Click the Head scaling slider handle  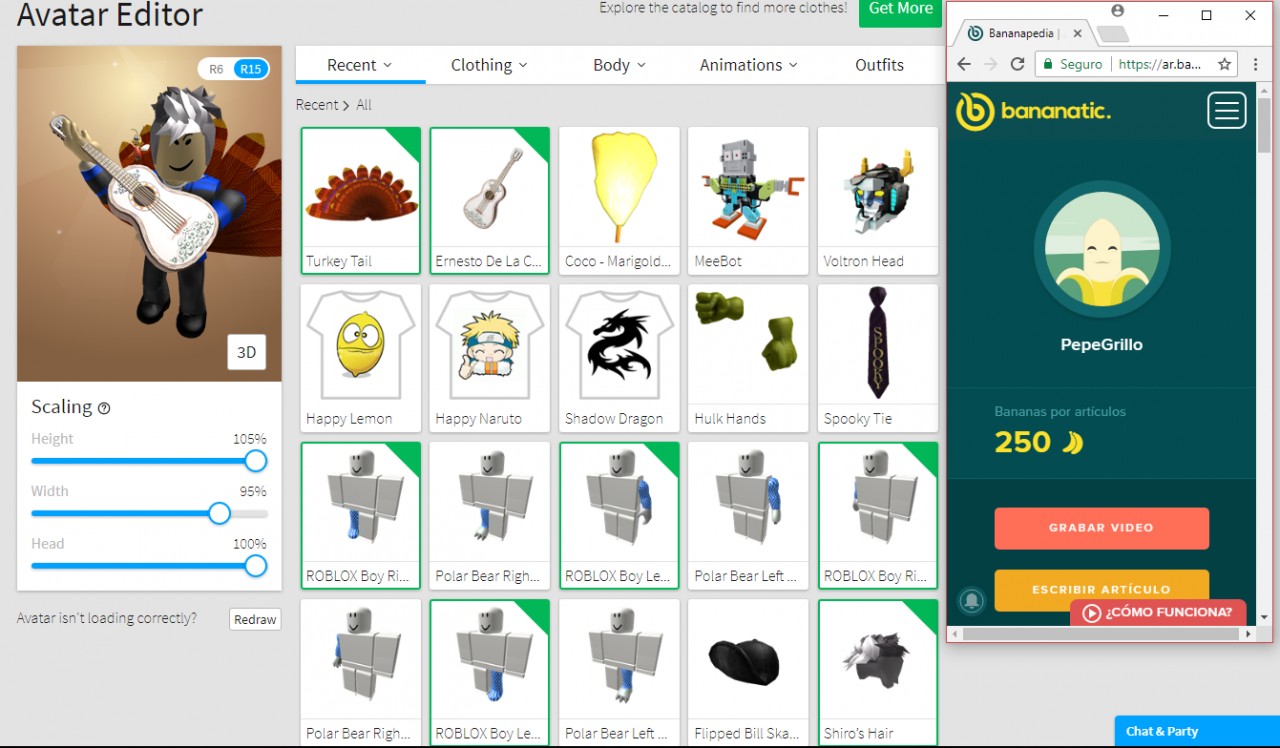click(256, 566)
